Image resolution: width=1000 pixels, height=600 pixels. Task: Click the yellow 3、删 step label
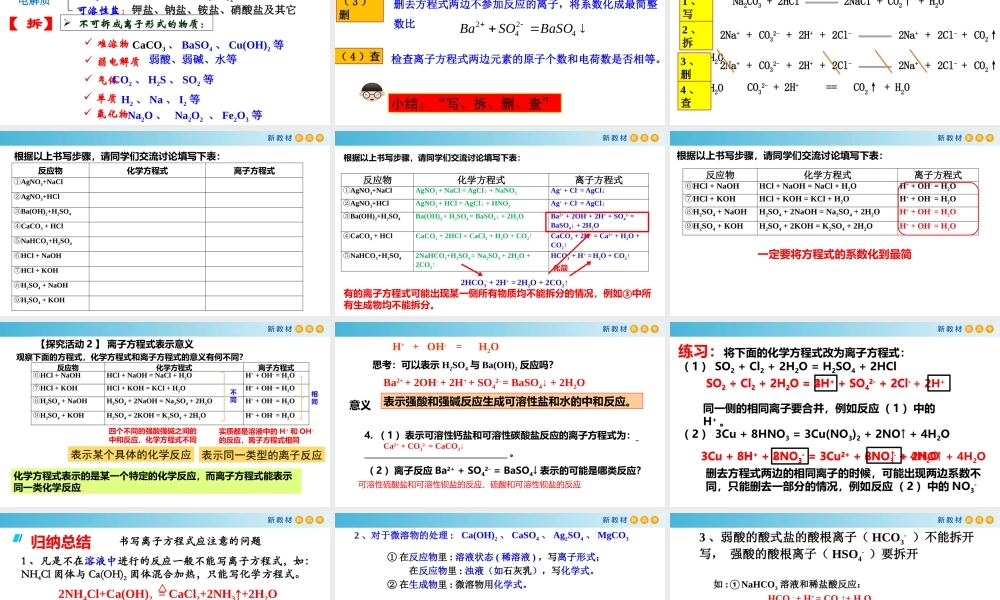(695, 68)
